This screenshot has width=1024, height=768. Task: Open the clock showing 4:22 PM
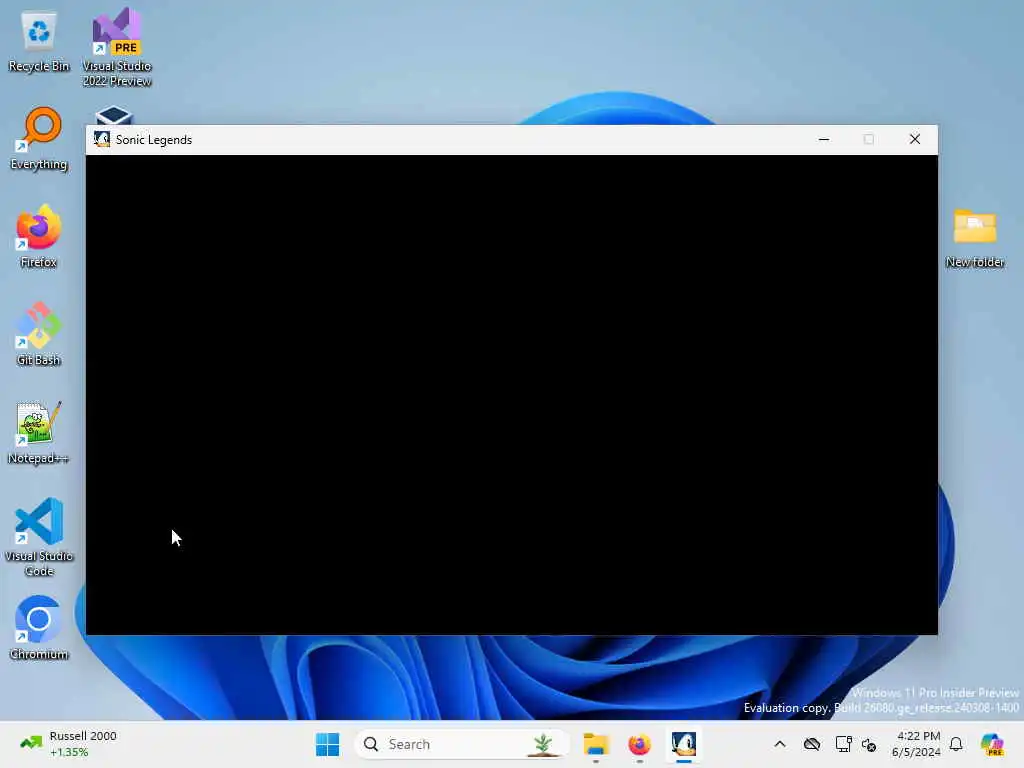(916, 744)
